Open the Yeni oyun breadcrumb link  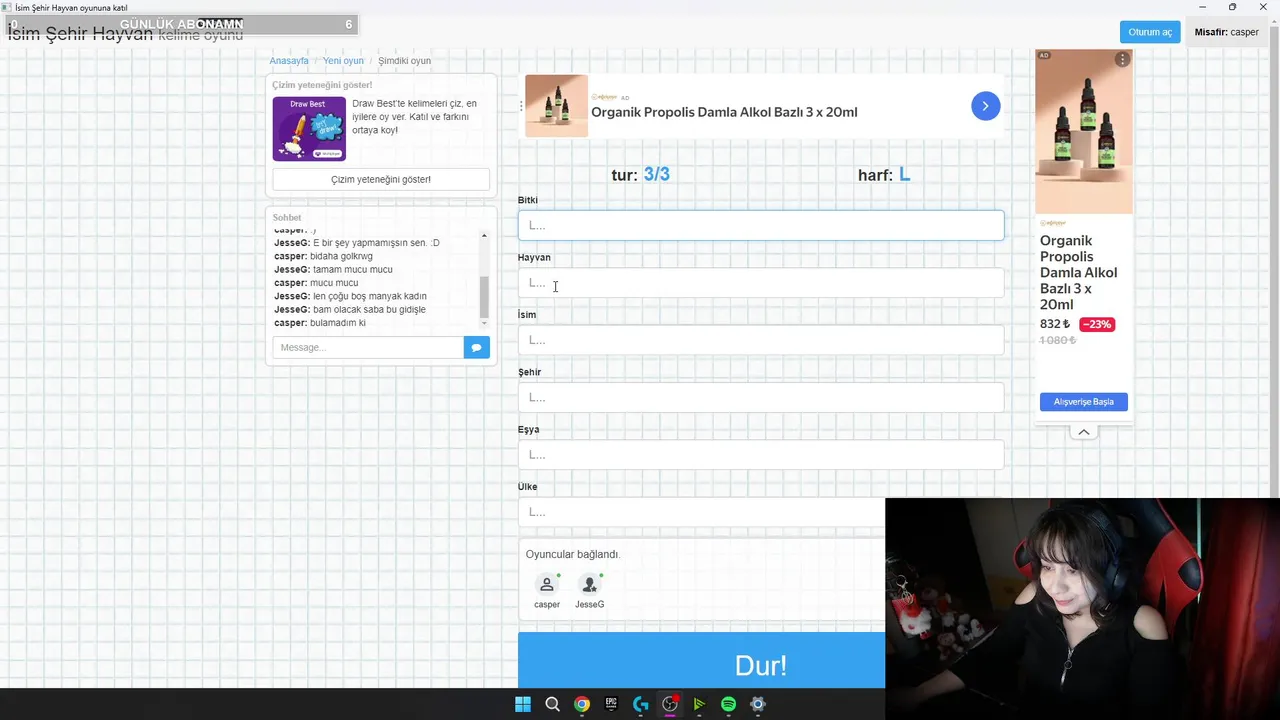point(343,61)
